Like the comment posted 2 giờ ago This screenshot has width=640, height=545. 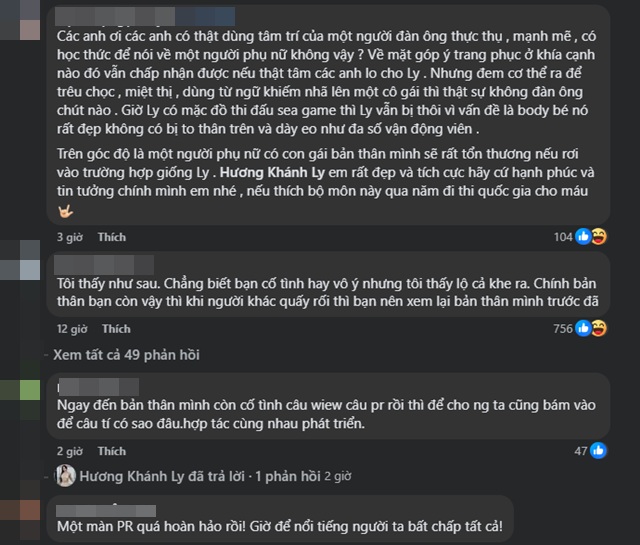[x=112, y=451]
